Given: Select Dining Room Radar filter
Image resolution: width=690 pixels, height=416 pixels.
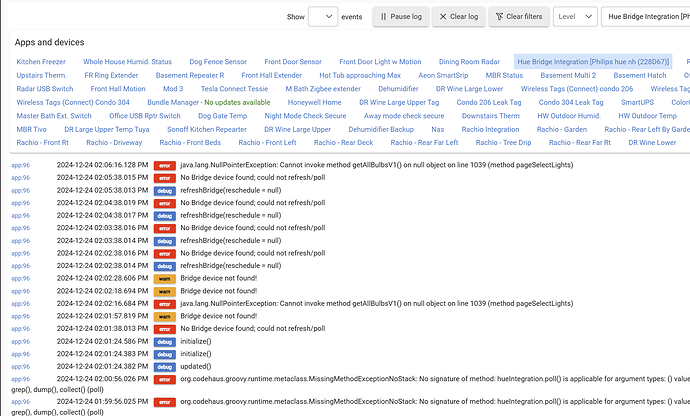Looking at the screenshot, I should click(469, 62).
